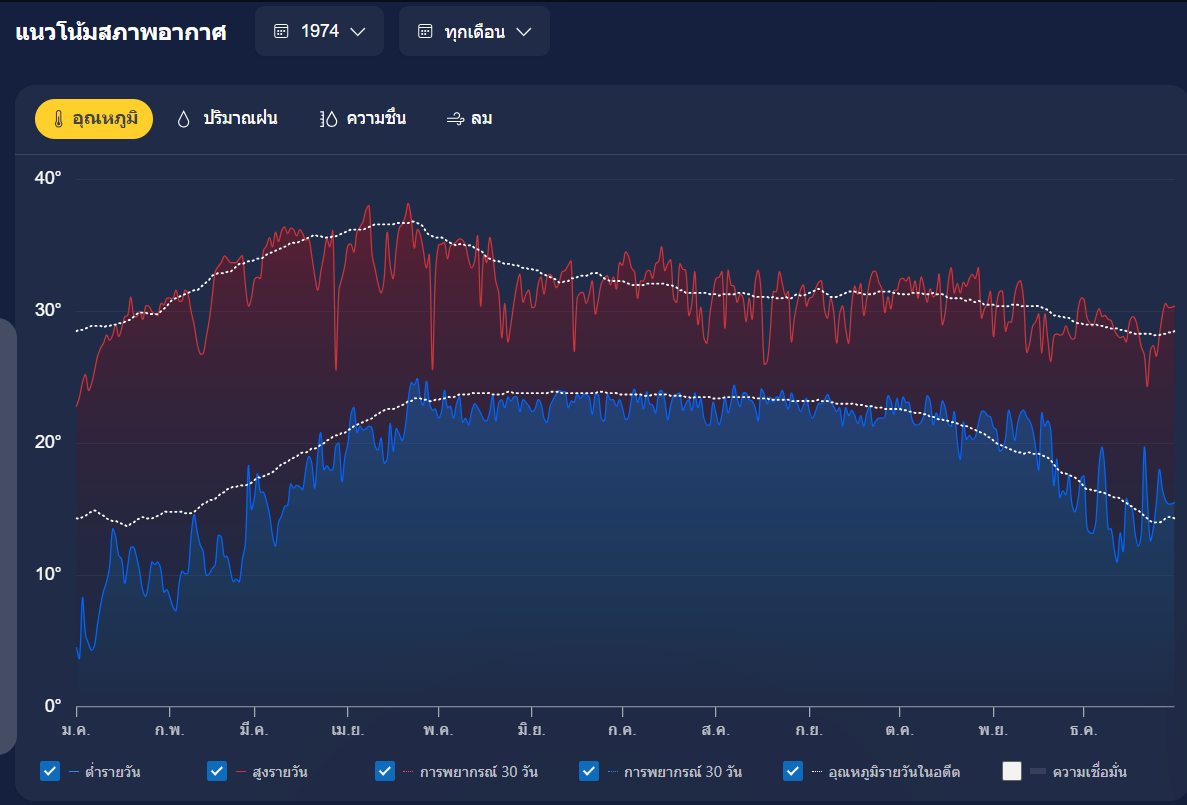The height and width of the screenshot is (805, 1187).
Task: Switch to the ความชื้น tab label
Action: (376, 119)
